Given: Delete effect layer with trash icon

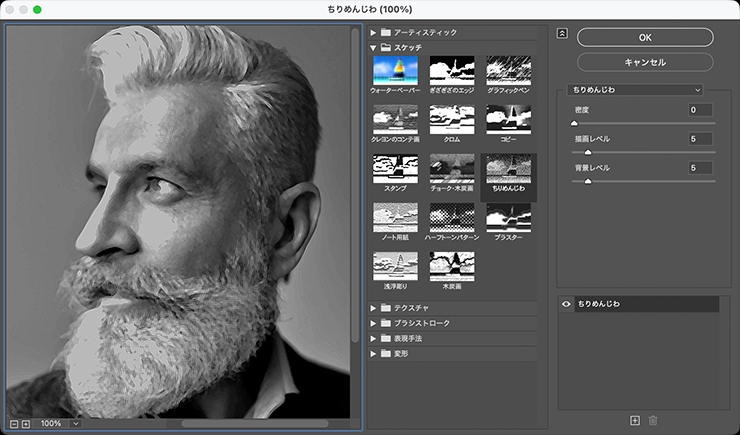Looking at the screenshot, I should 654,420.
